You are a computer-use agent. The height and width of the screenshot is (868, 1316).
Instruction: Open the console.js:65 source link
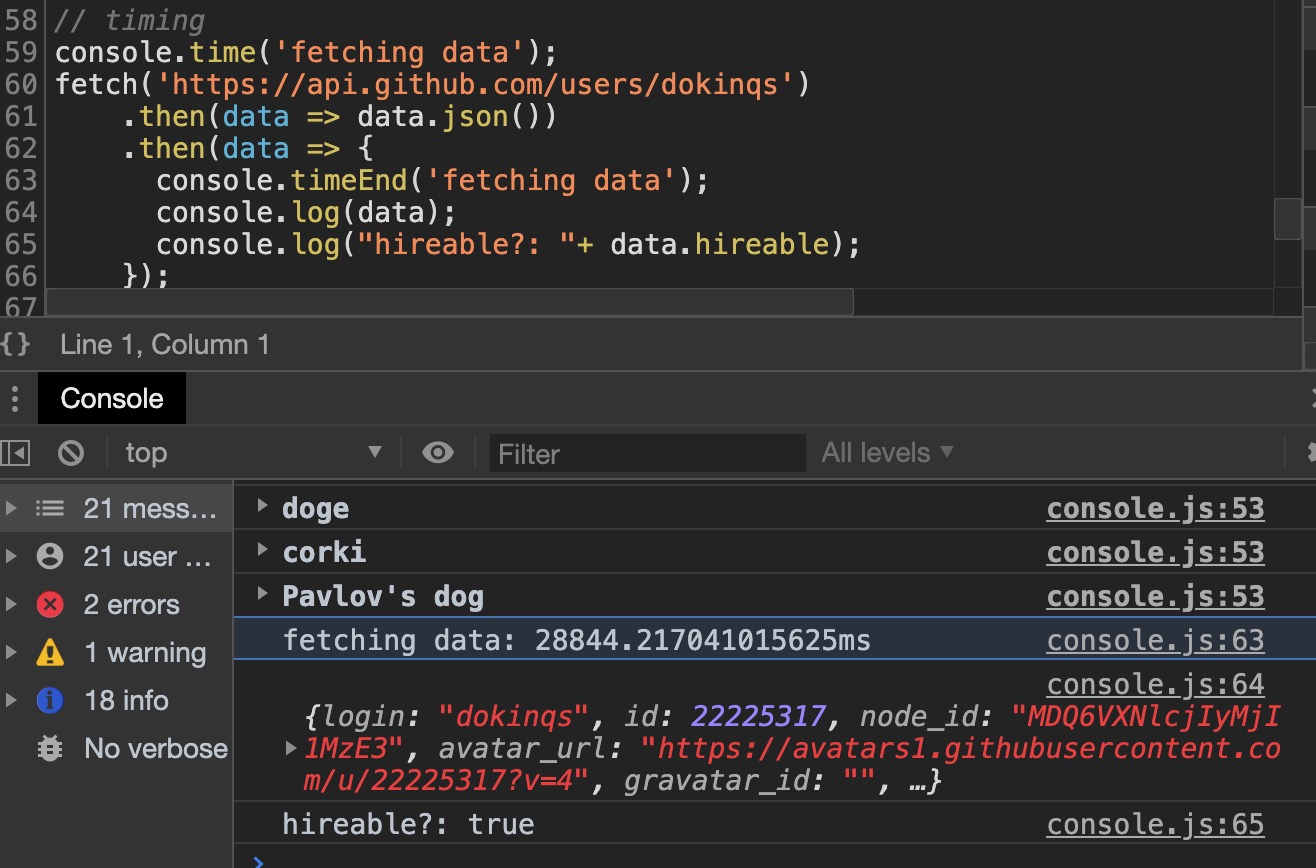tap(1155, 825)
